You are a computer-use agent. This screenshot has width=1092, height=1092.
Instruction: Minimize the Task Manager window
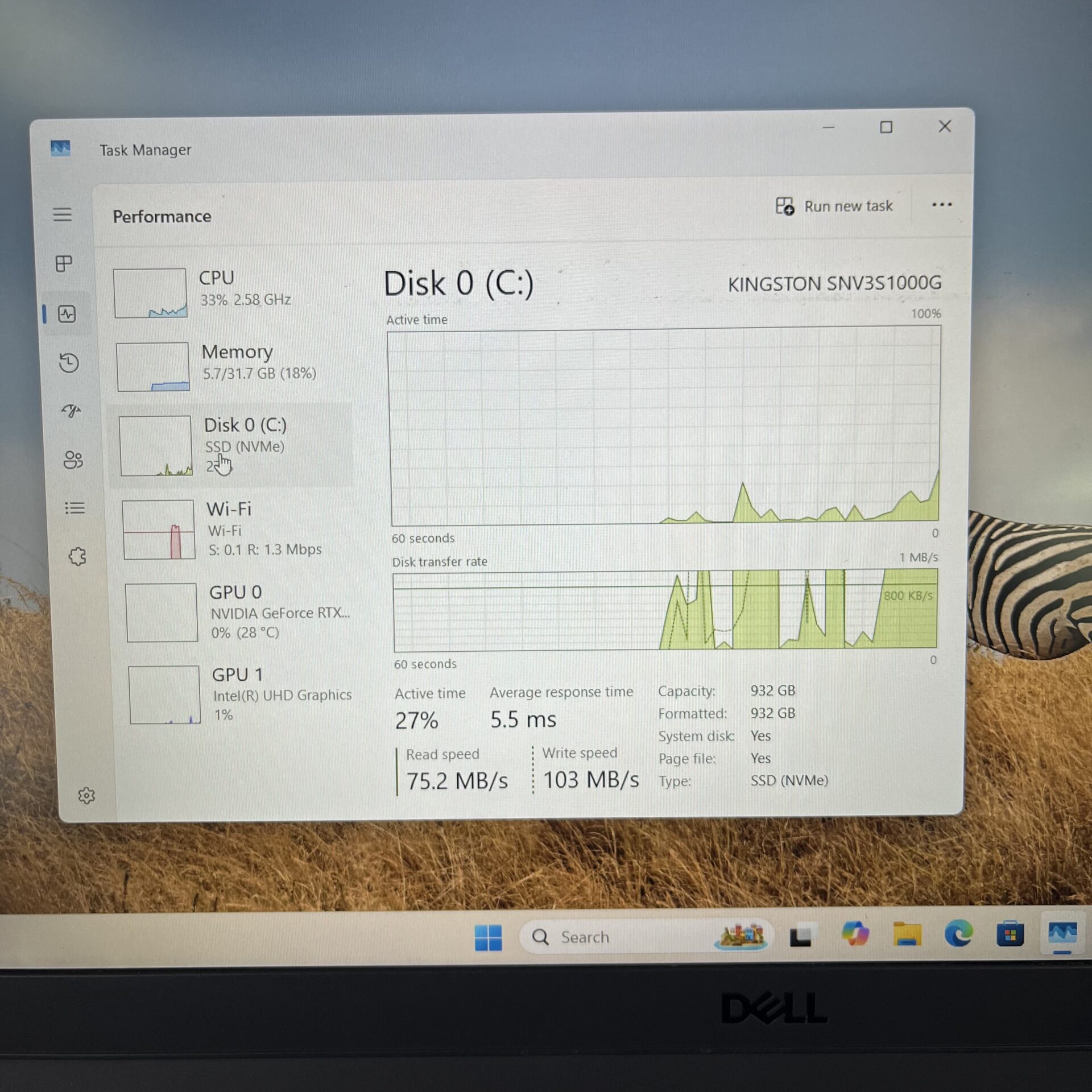828,128
